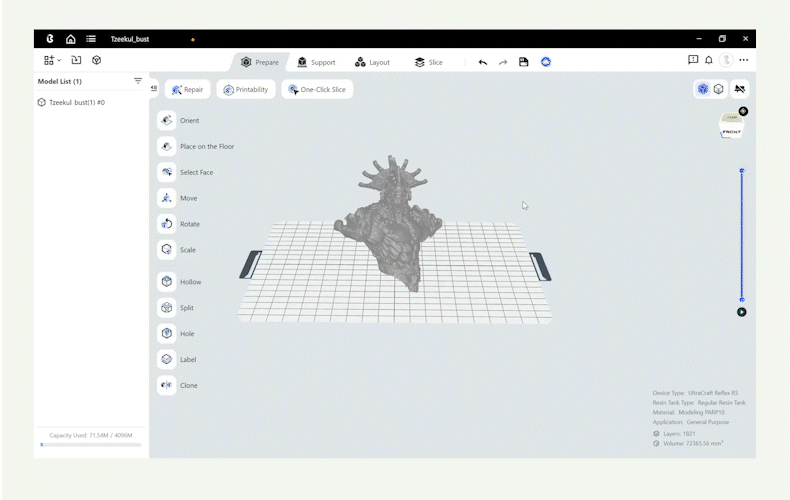Open the Layout tab
Viewport: 790px width, 500px height.
click(x=371, y=62)
